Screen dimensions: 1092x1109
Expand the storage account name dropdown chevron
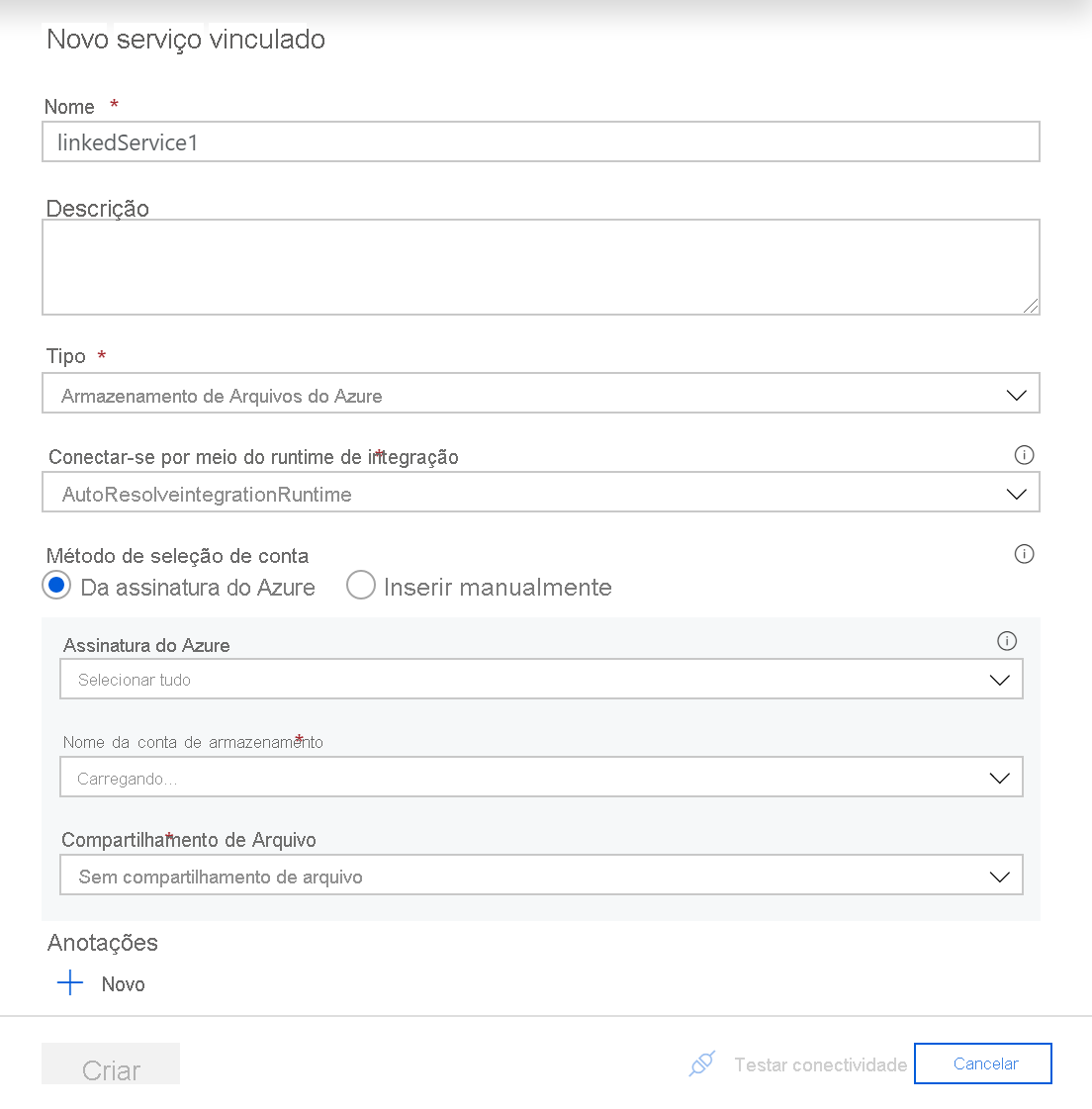999,777
